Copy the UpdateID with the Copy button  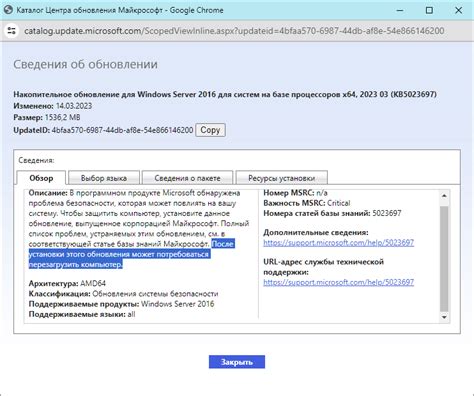click(210, 130)
